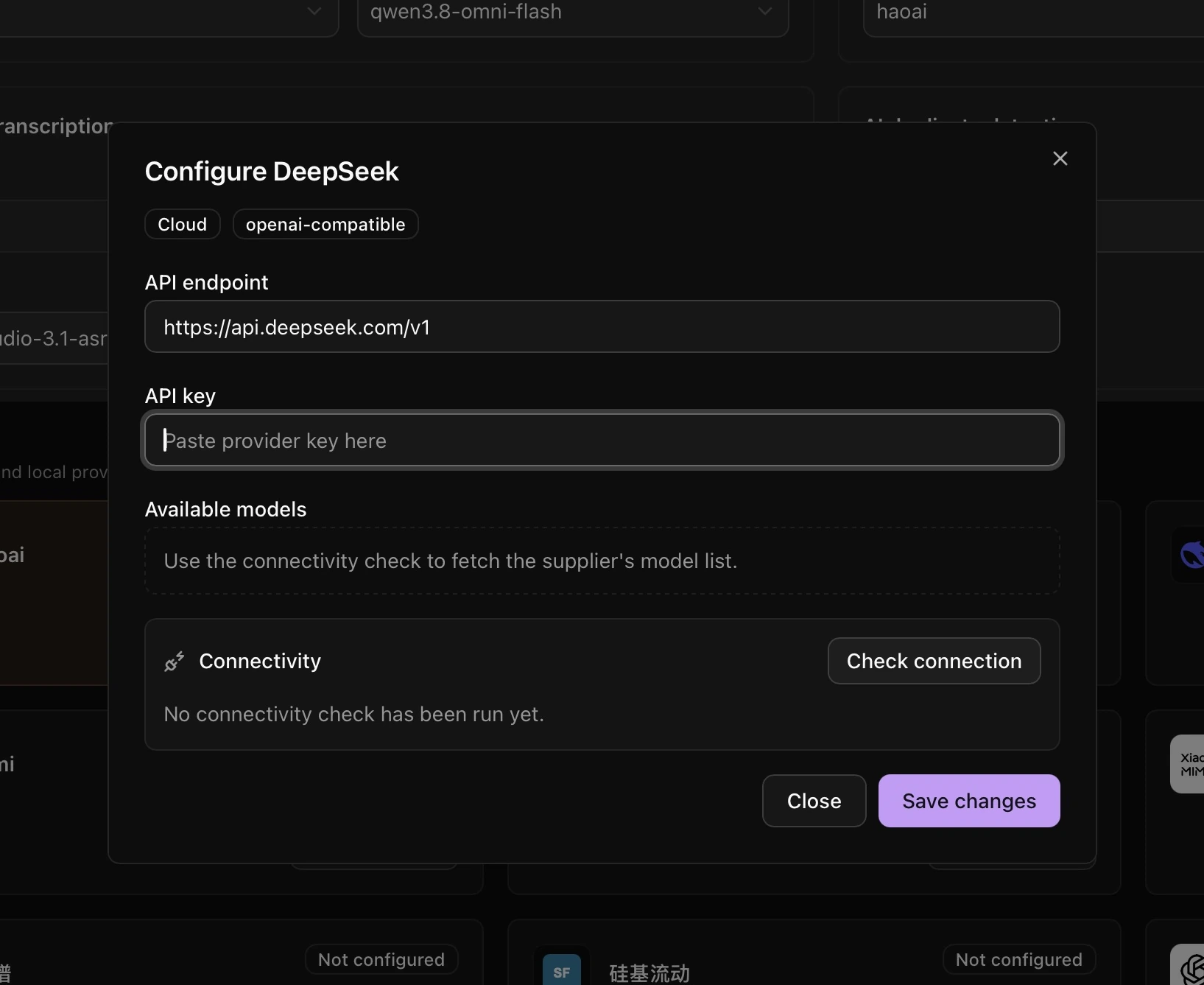This screenshot has width=1204, height=985.
Task: Click the Close button
Action: pyautogui.click(x=814, y=801)
